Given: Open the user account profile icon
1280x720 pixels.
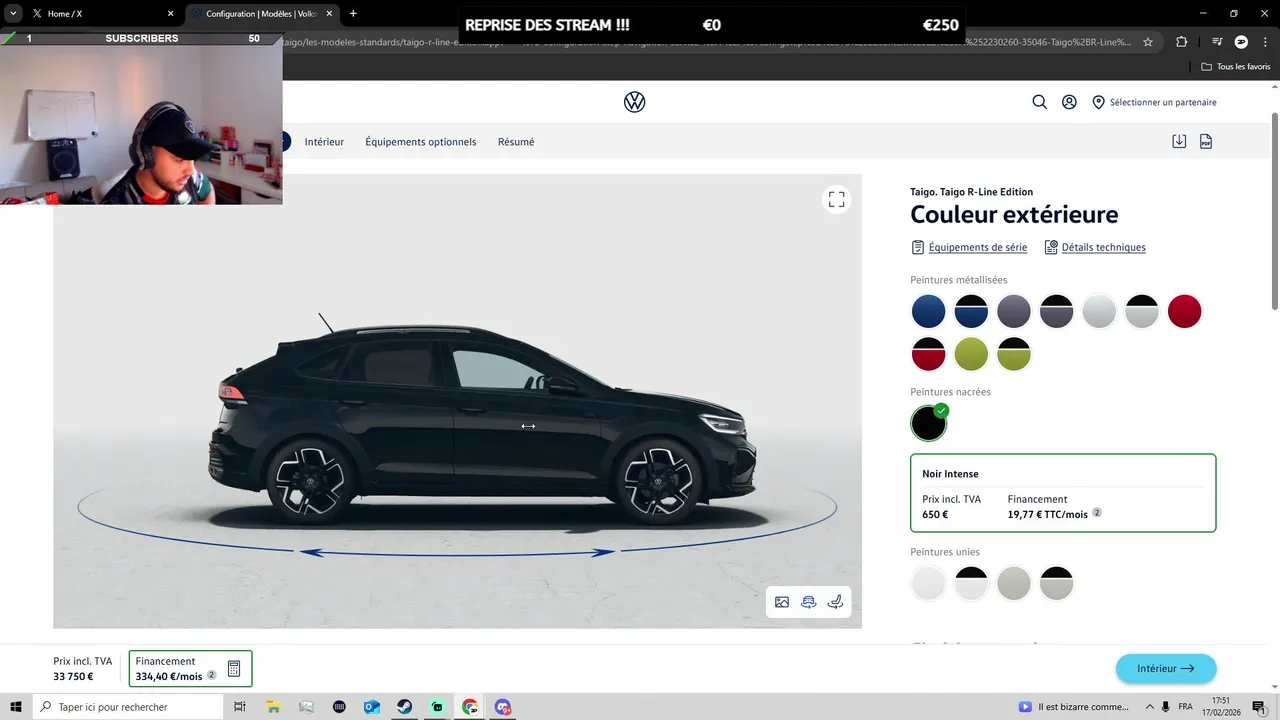Looking at the screenshot, I should [x=1069, y=102].
